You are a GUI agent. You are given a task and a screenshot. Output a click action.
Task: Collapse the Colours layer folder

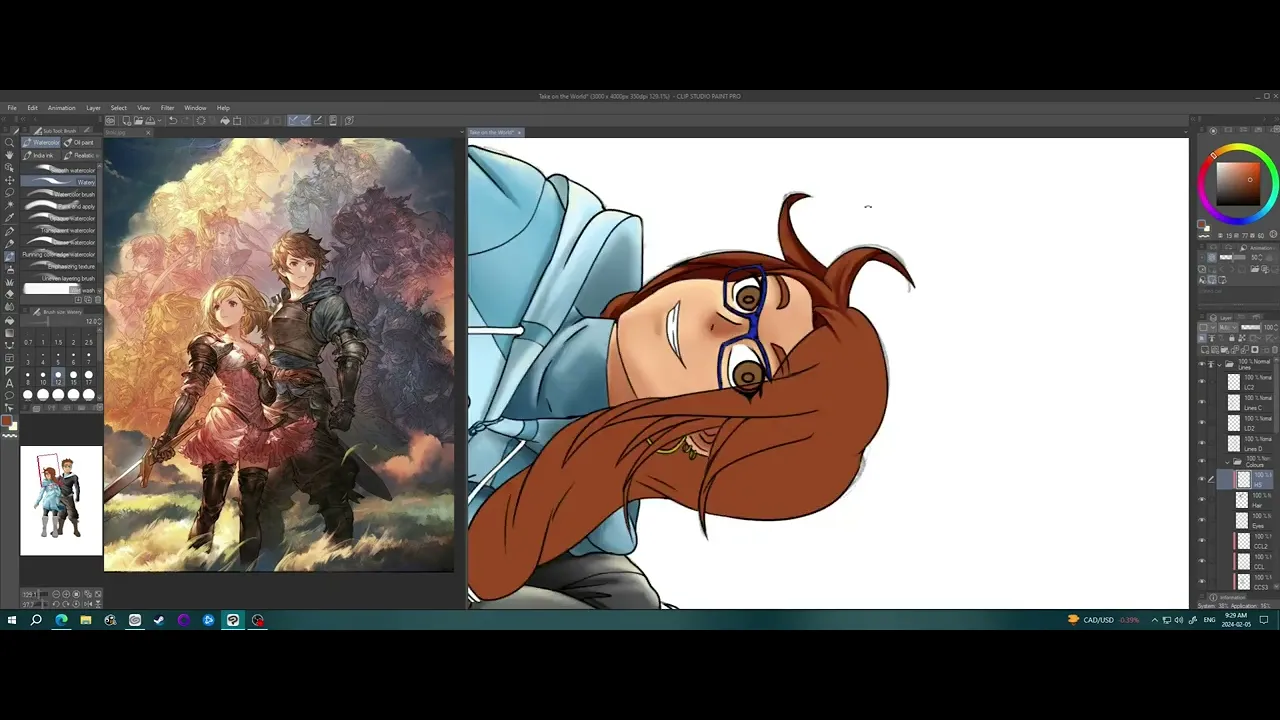[x=1227, y=462]
